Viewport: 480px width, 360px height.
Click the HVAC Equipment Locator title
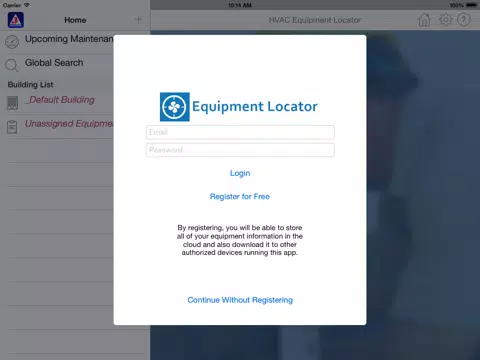click(x=315, y=20)
